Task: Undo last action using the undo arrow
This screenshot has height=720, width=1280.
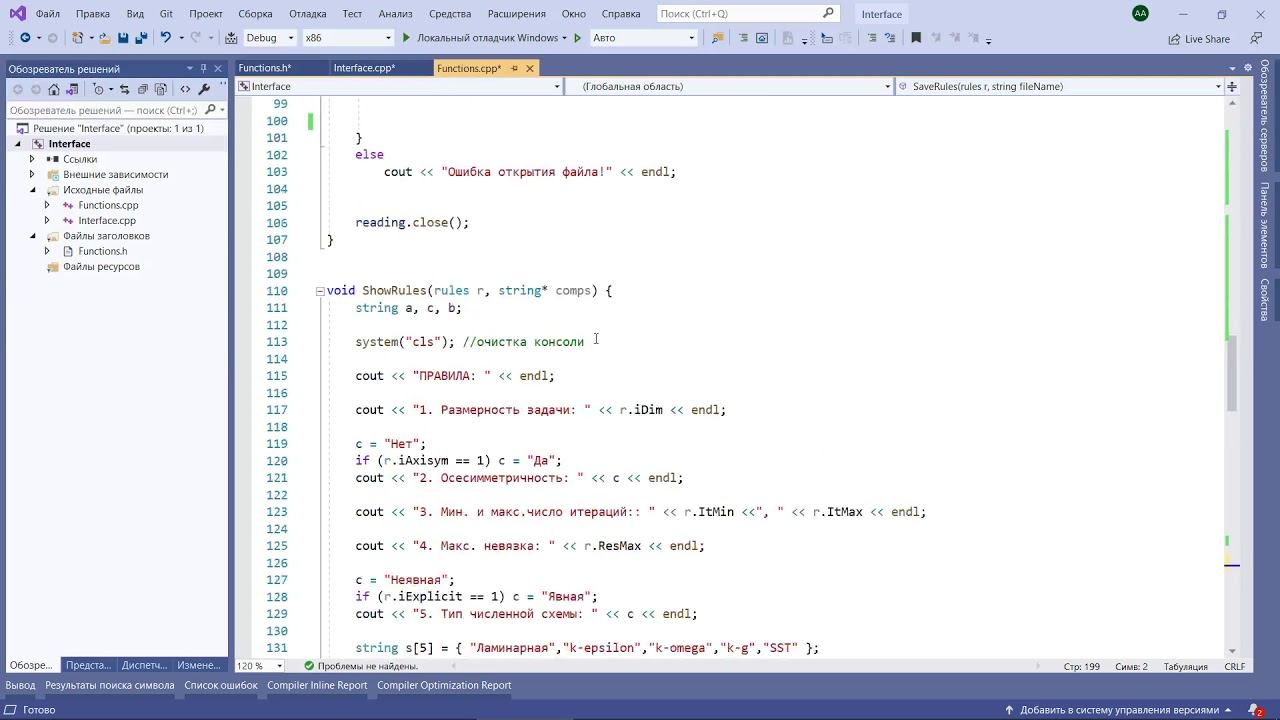Action: 166,38
